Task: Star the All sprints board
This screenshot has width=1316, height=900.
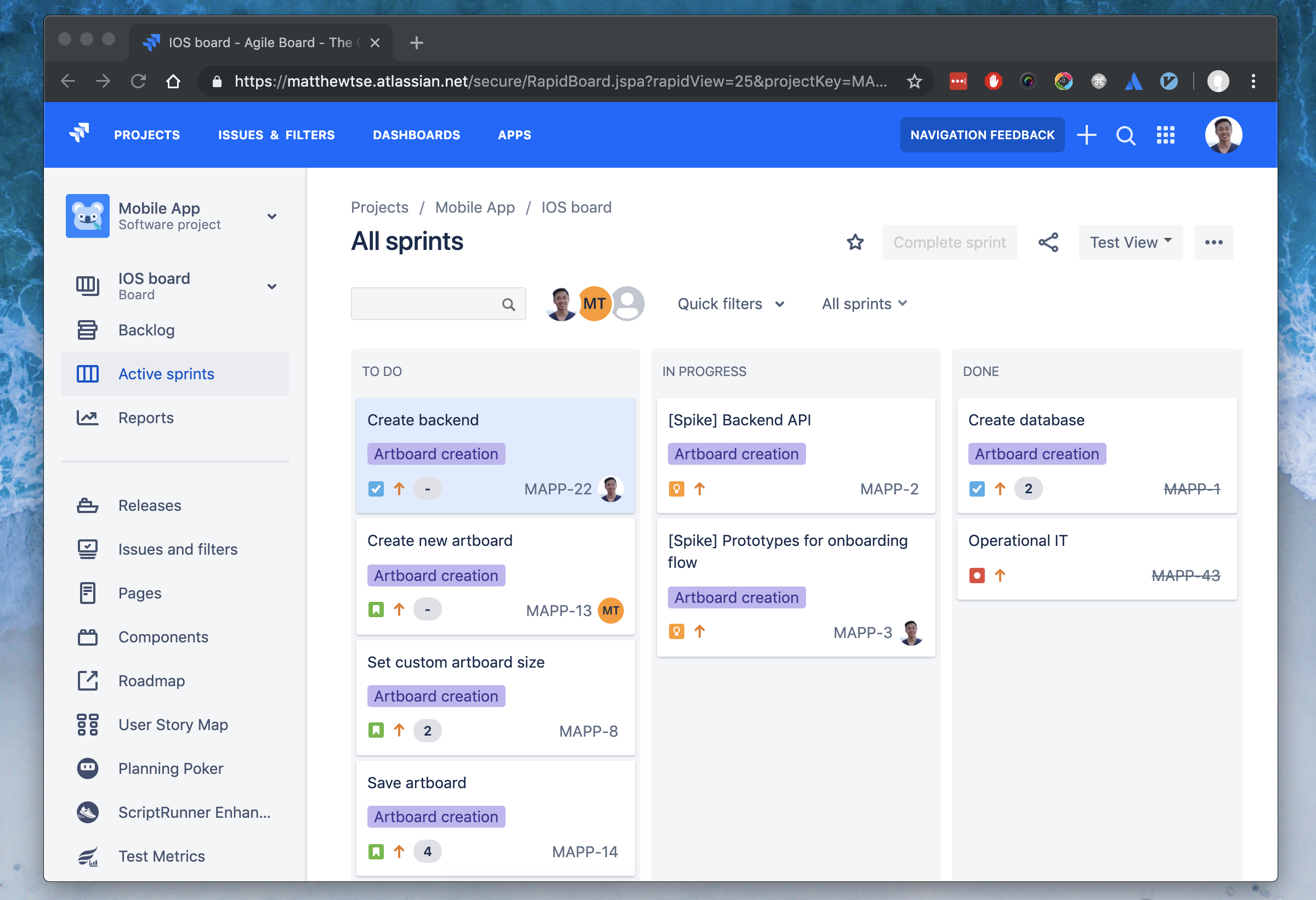Action: click(x=854, y=242)
